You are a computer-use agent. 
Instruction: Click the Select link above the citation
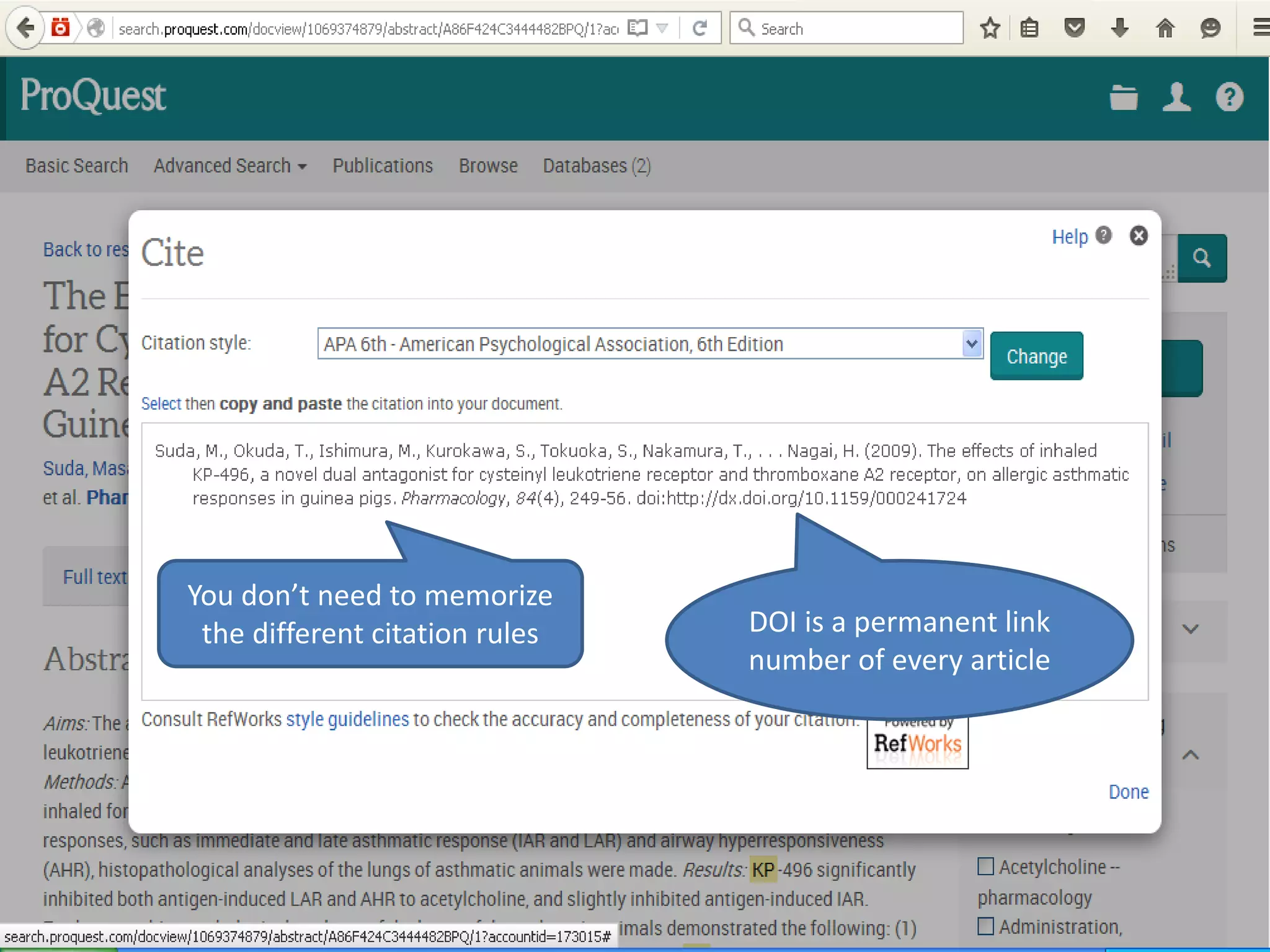click(161, 403)
